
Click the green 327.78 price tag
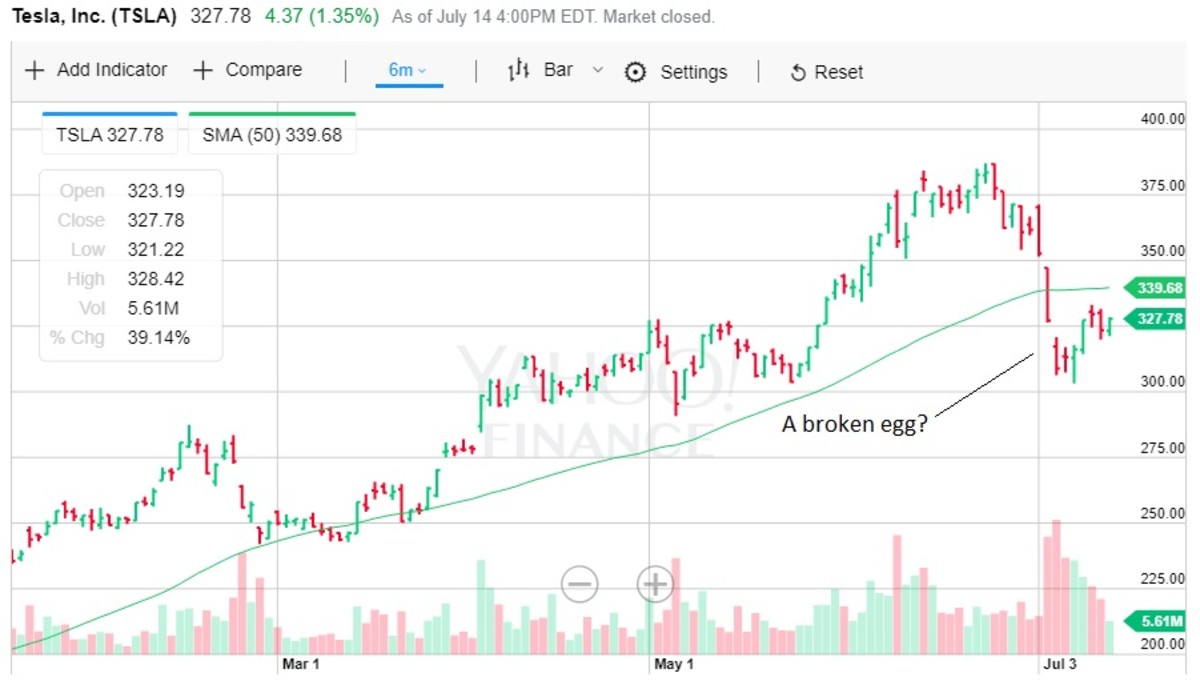click(1157, 319)
